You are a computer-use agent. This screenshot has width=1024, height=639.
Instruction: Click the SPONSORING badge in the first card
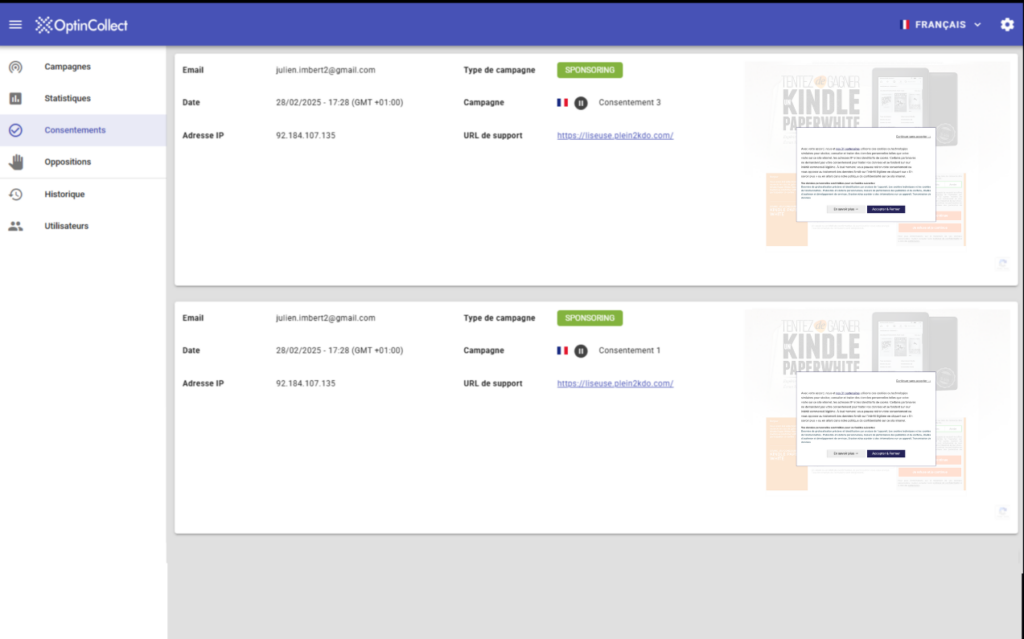589,70
